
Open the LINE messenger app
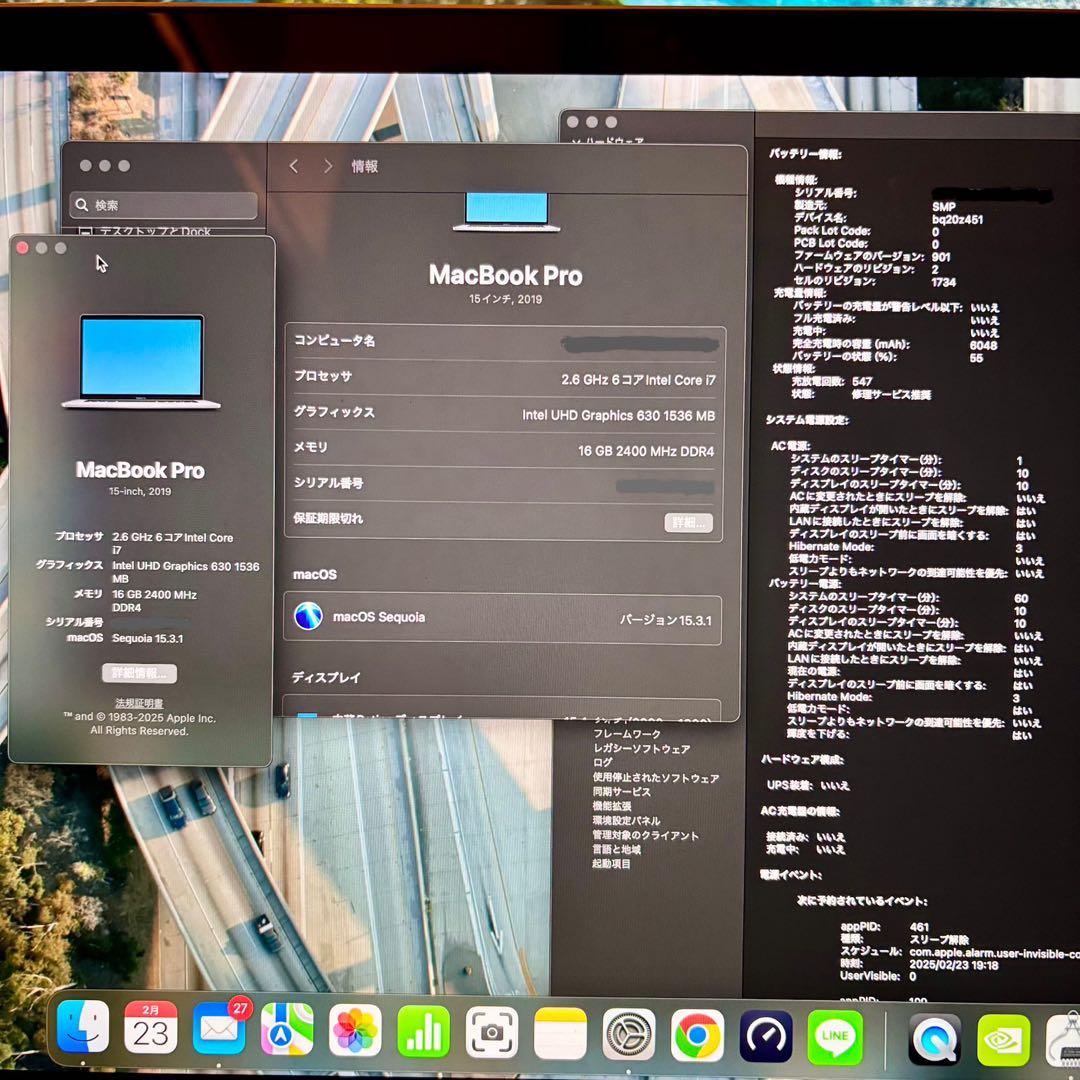tap(834, 1037)
